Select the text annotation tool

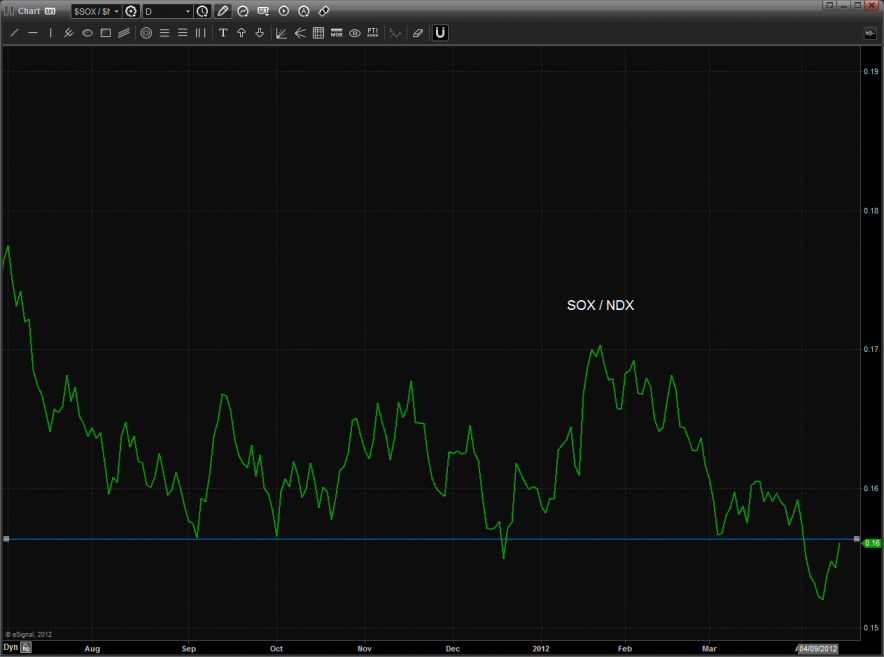(223, 33)
